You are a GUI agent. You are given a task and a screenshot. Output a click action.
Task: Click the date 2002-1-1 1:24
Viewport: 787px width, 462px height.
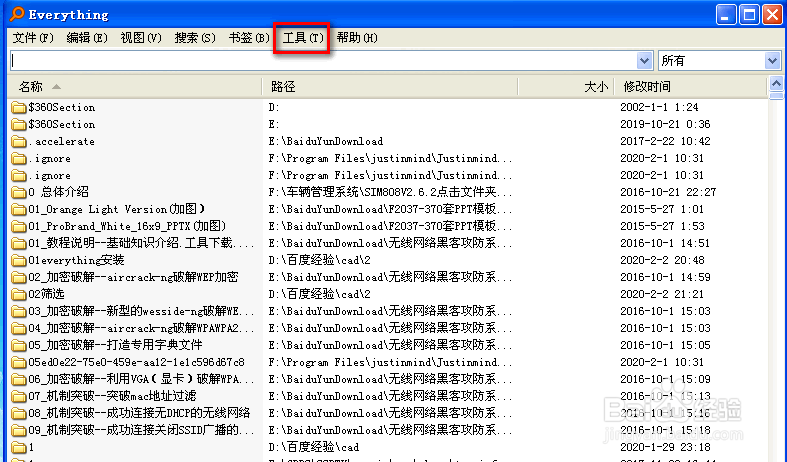click(x=659, y=107)
